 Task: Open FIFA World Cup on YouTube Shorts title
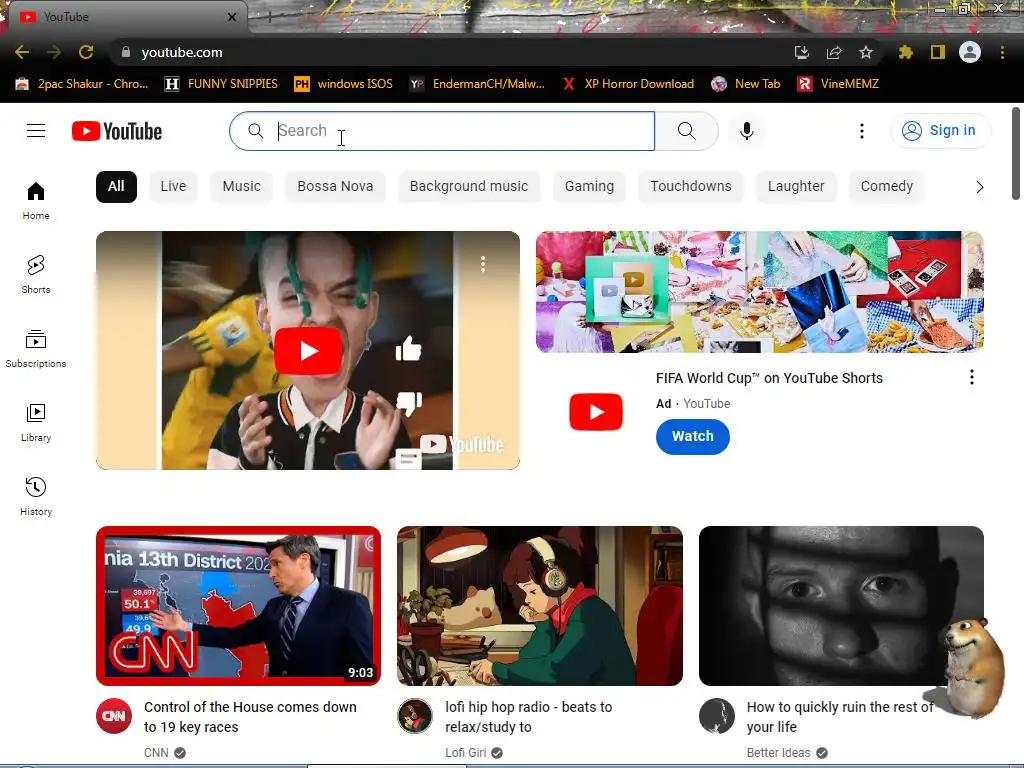pos(769,378)
